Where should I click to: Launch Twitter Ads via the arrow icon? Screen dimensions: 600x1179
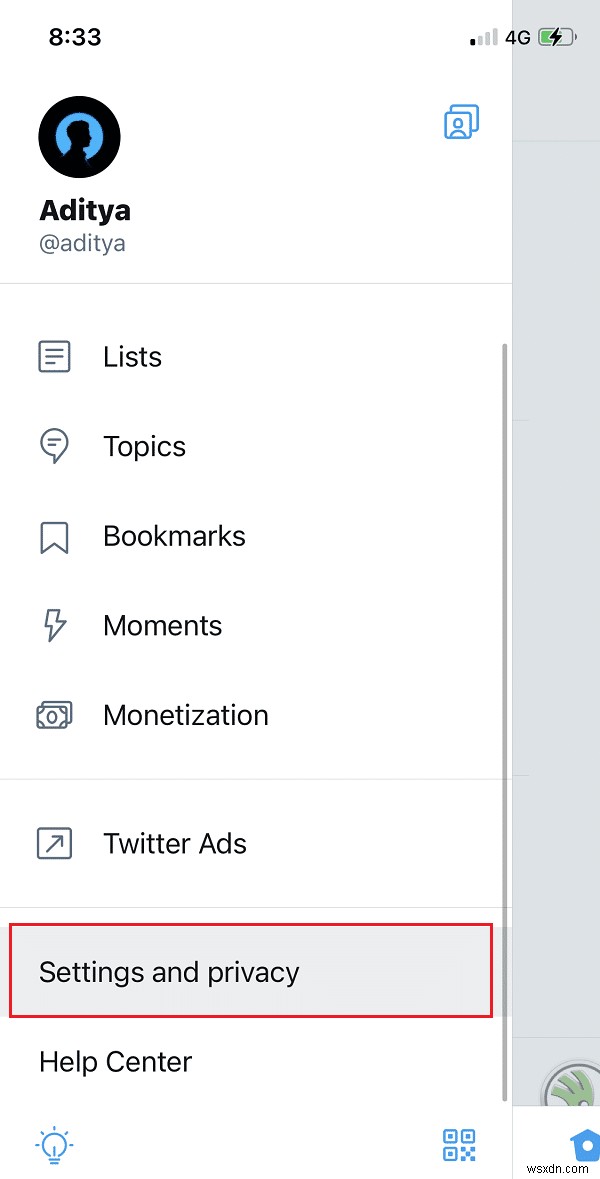54,843
